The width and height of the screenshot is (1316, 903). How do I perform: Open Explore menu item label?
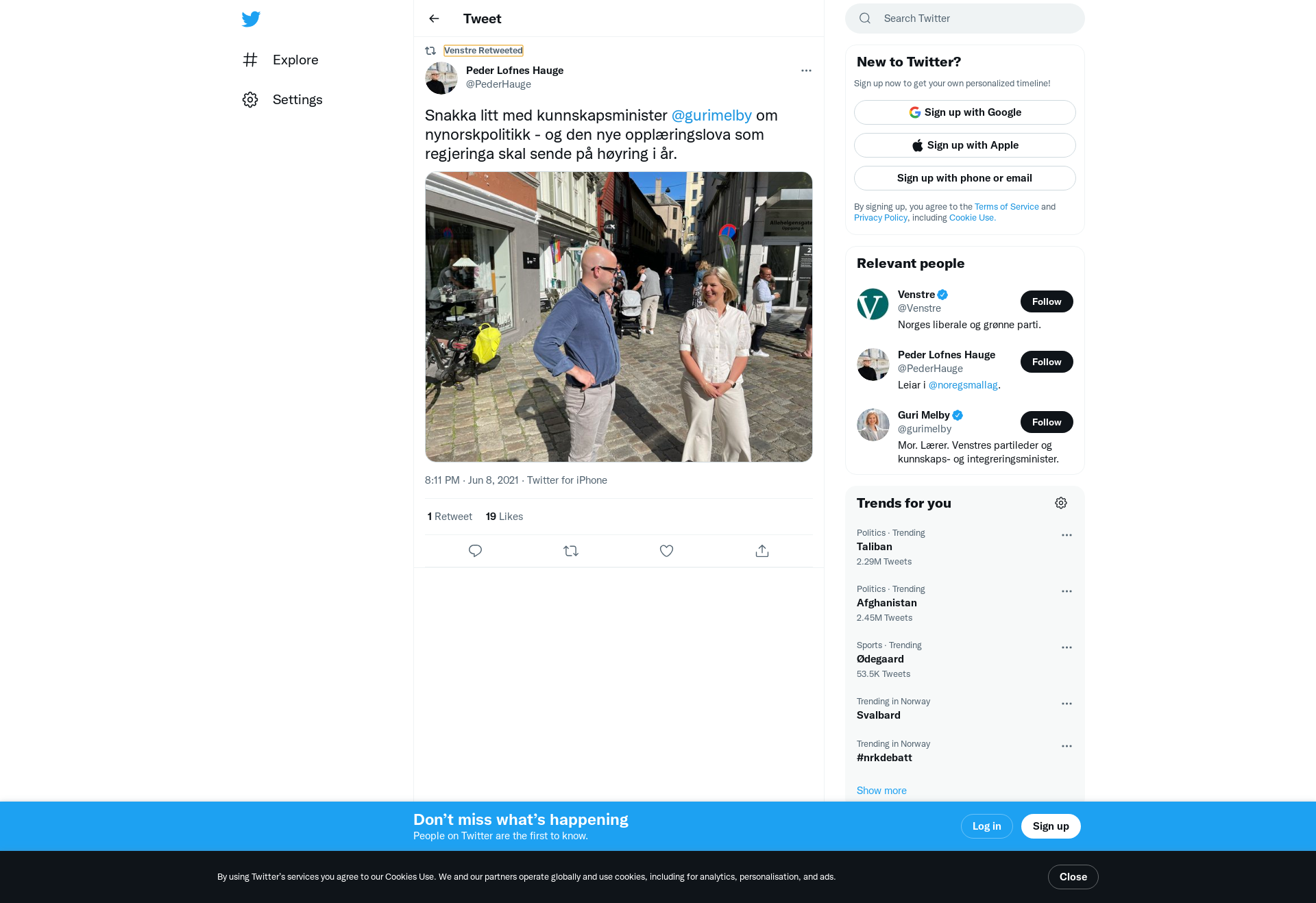point(295,60)
